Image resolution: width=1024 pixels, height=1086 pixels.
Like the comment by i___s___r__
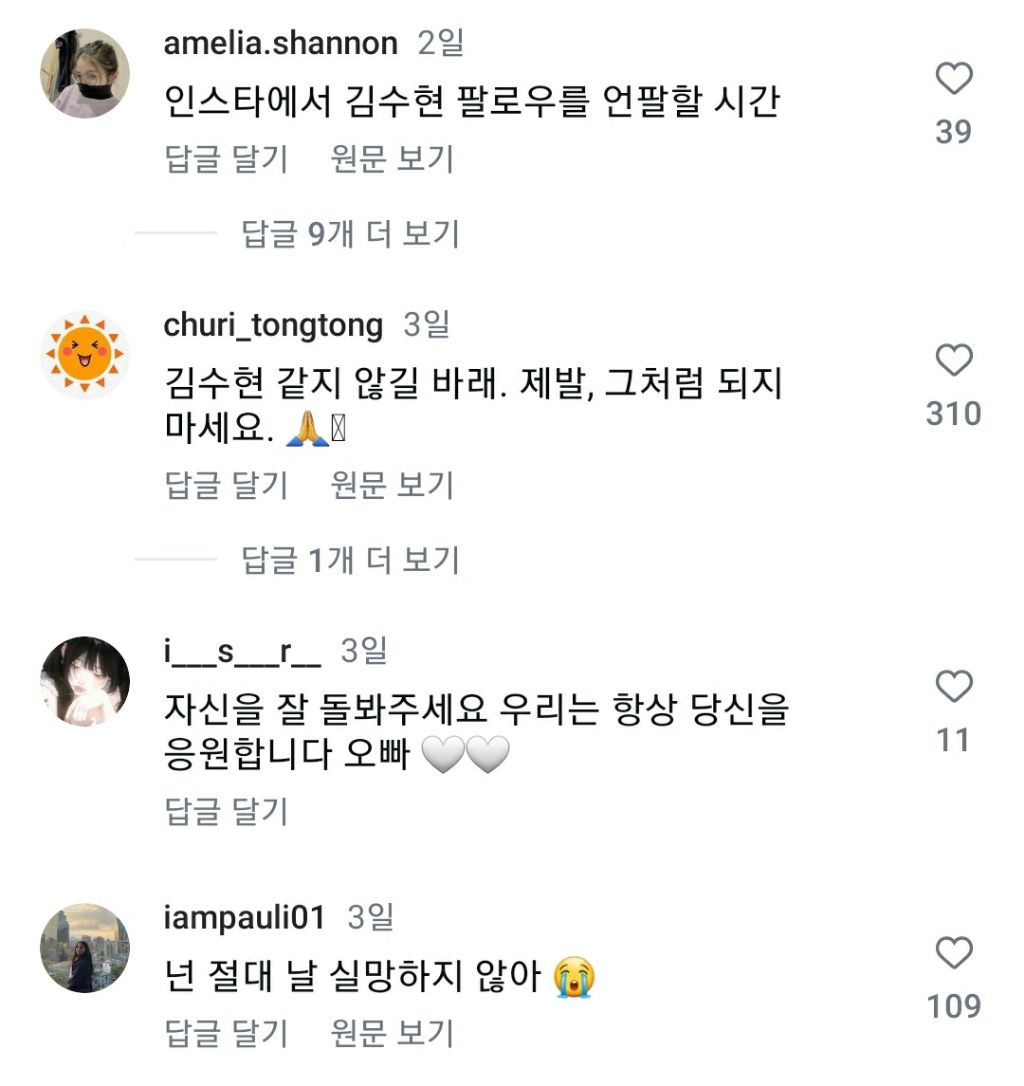pos(953,687)
